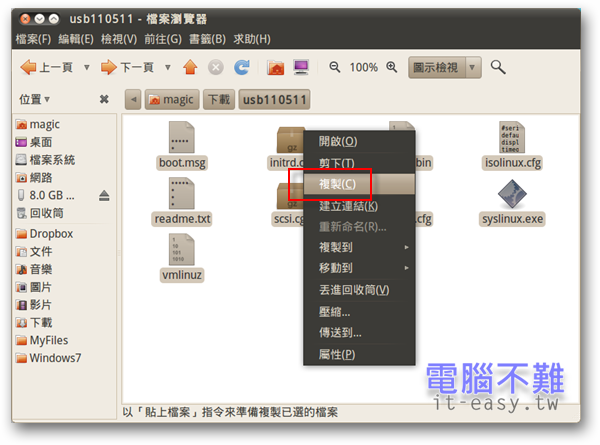
Task: Open the home folder icon in toolbar
Action: click(x=276, y=68)
